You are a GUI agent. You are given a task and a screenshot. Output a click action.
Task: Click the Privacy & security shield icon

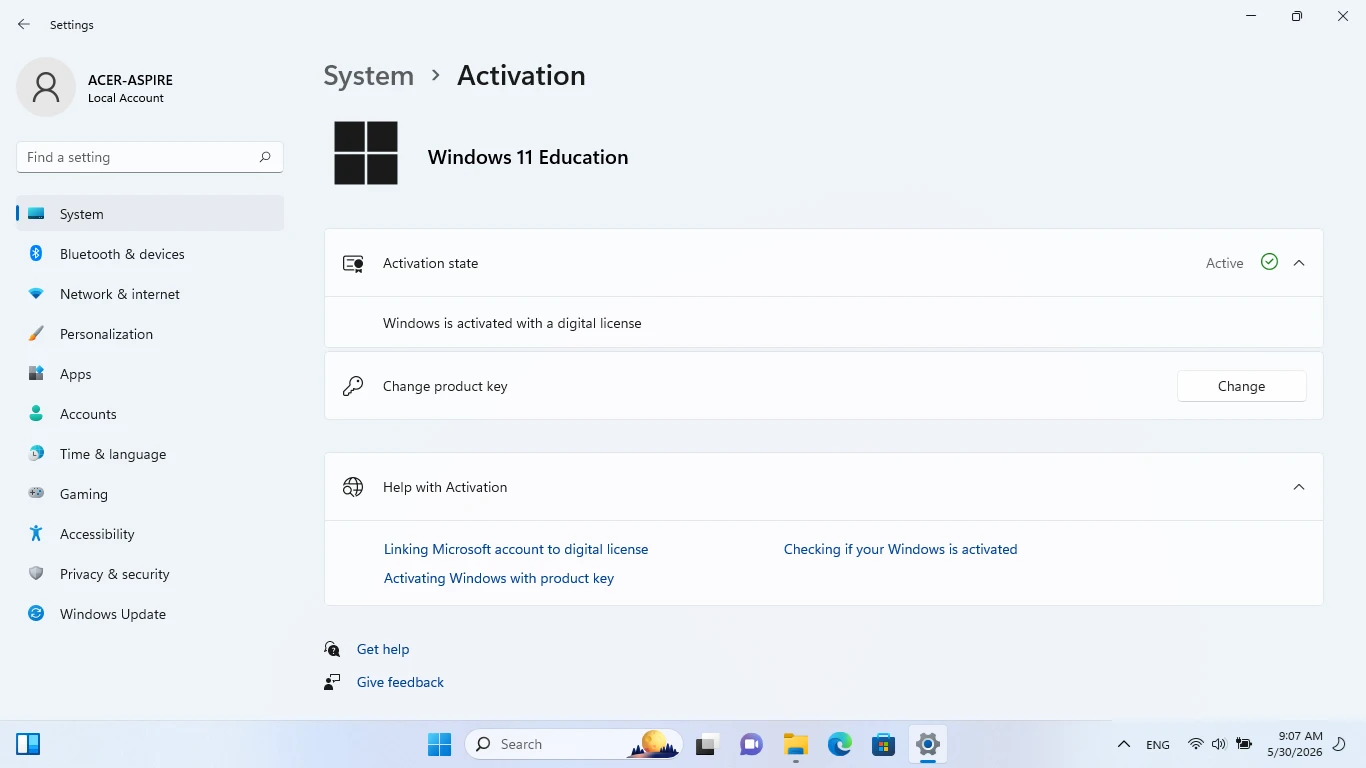pyautogui.click(x=36, y=574)
